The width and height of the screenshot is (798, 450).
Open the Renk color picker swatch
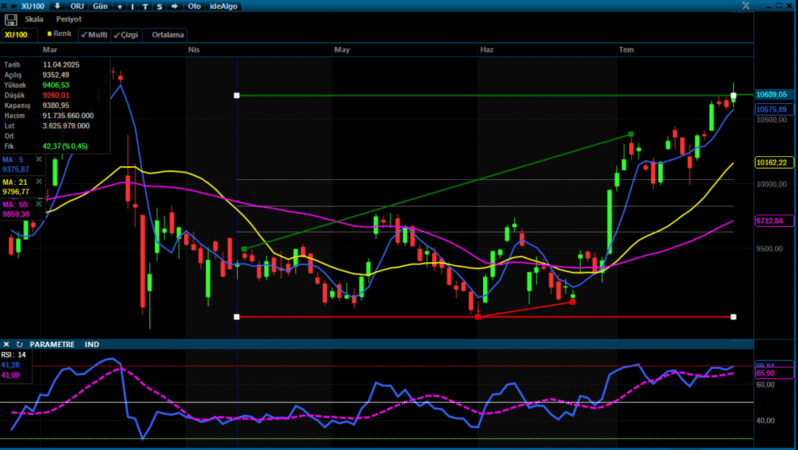[50, 34]
